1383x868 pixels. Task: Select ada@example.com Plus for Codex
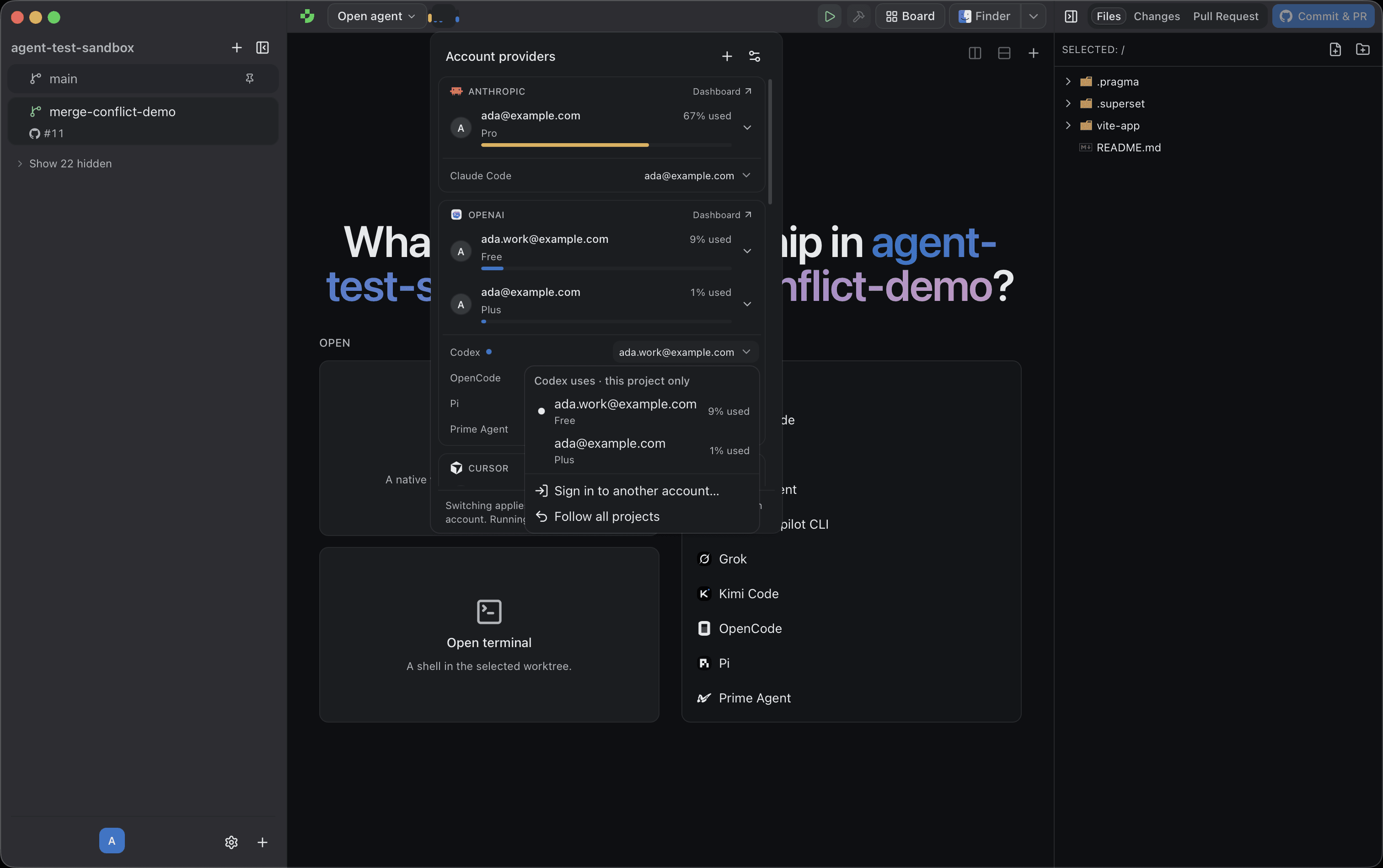click(x=643, y=450)
